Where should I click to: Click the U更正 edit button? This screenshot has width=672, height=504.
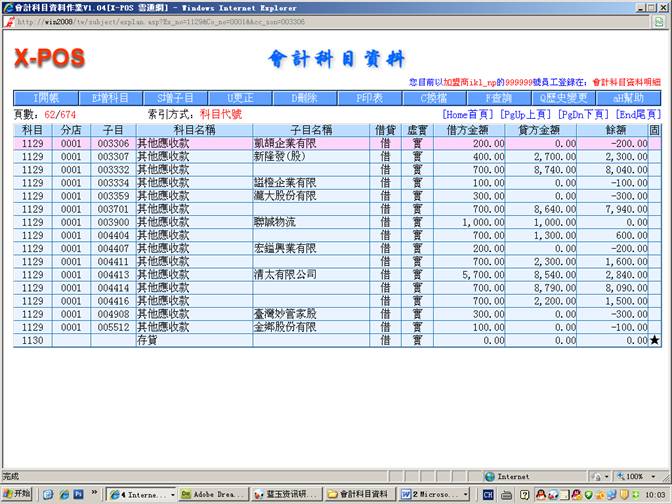click(x=241, y=98)
